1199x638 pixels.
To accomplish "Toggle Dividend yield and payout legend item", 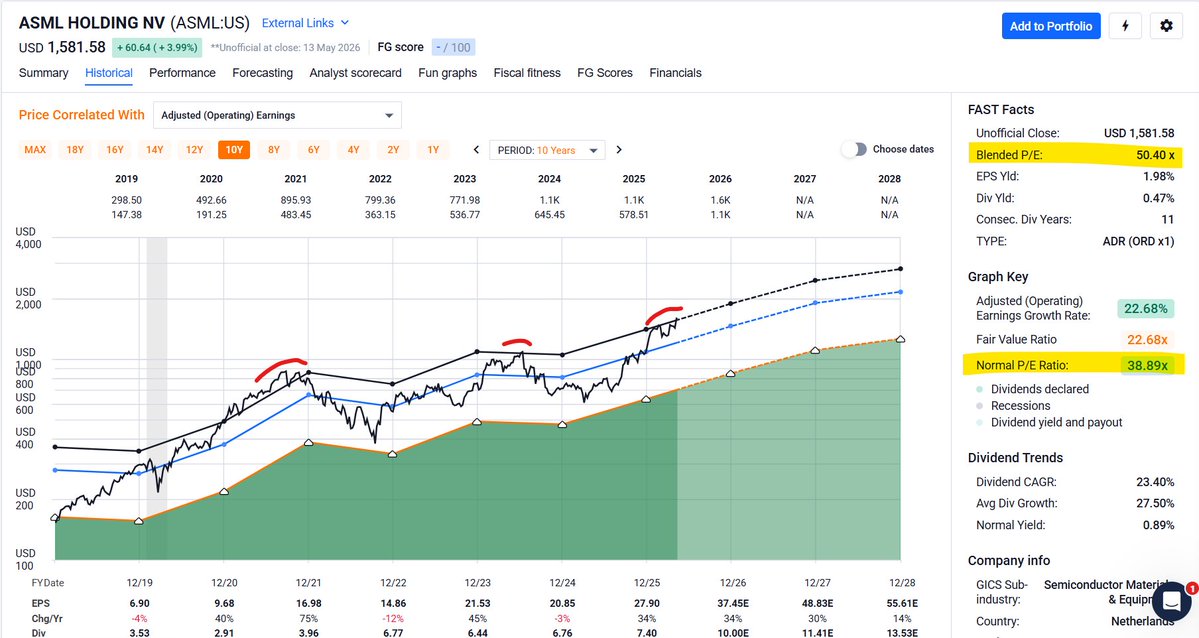I will (x=1049, y=422).
